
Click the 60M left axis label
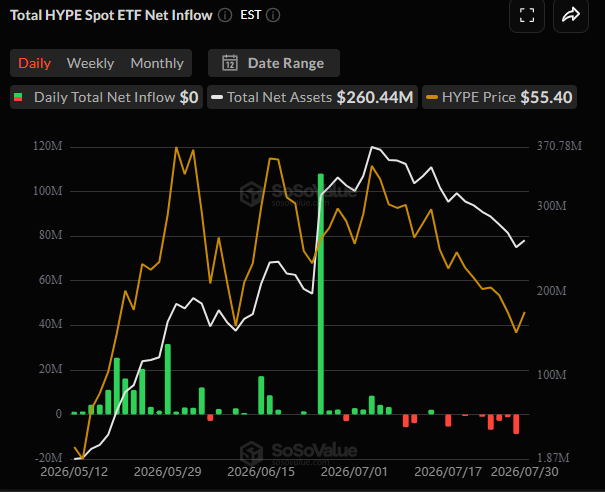[x=51, y=280]
